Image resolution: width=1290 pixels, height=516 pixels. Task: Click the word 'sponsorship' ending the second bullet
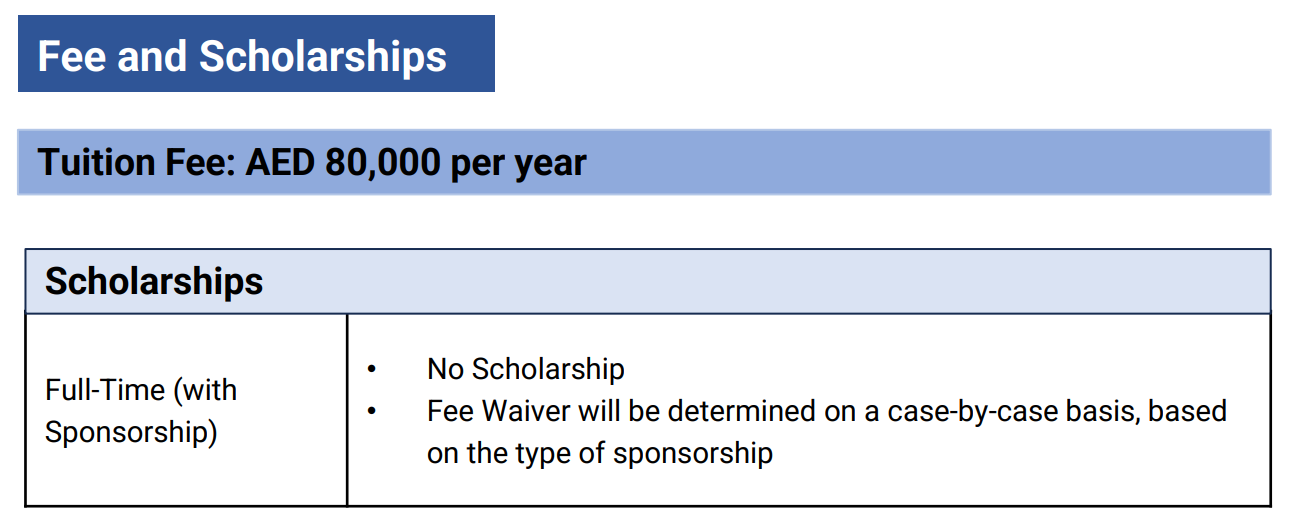694,454
